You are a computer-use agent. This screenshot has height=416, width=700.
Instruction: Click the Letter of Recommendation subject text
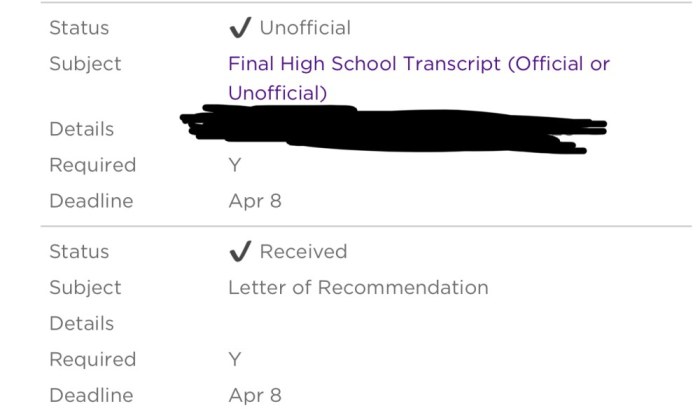[358, 288]
